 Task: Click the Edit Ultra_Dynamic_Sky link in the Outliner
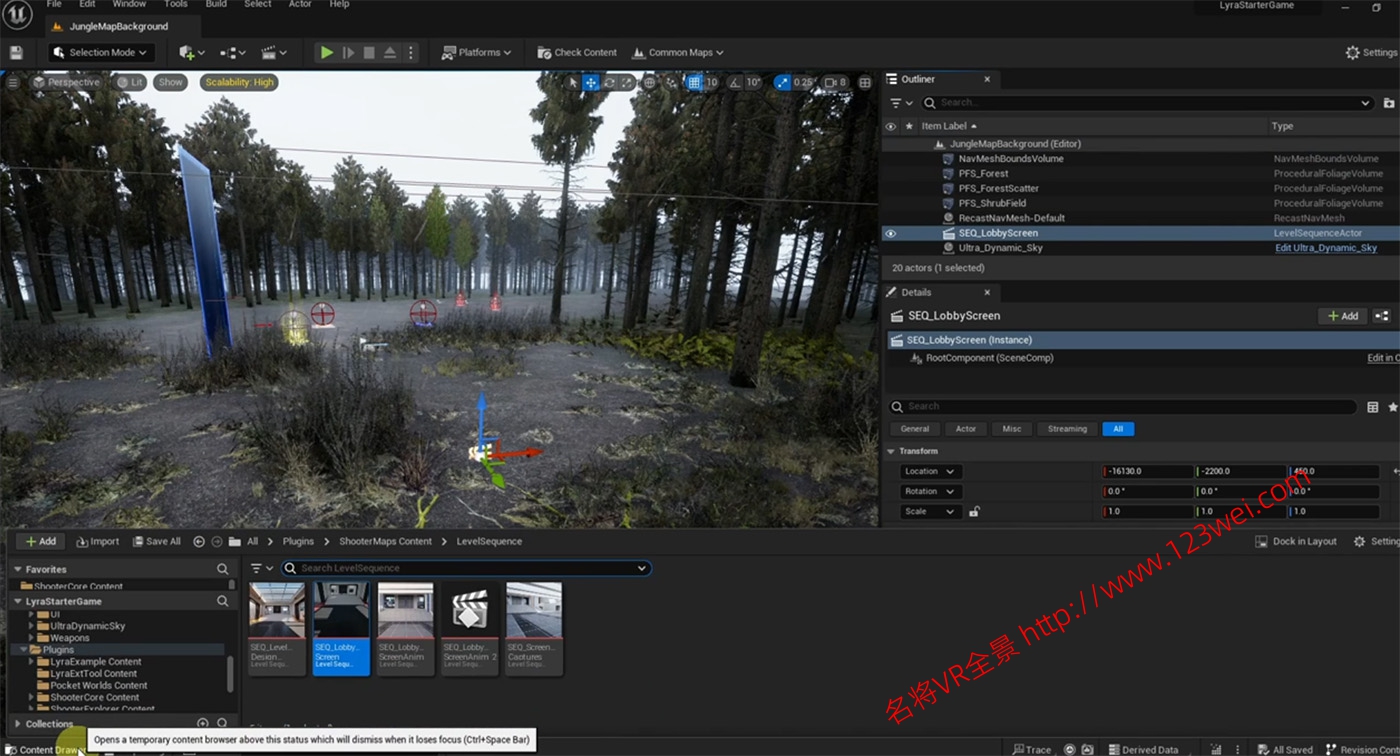(x=1328, y=247)
